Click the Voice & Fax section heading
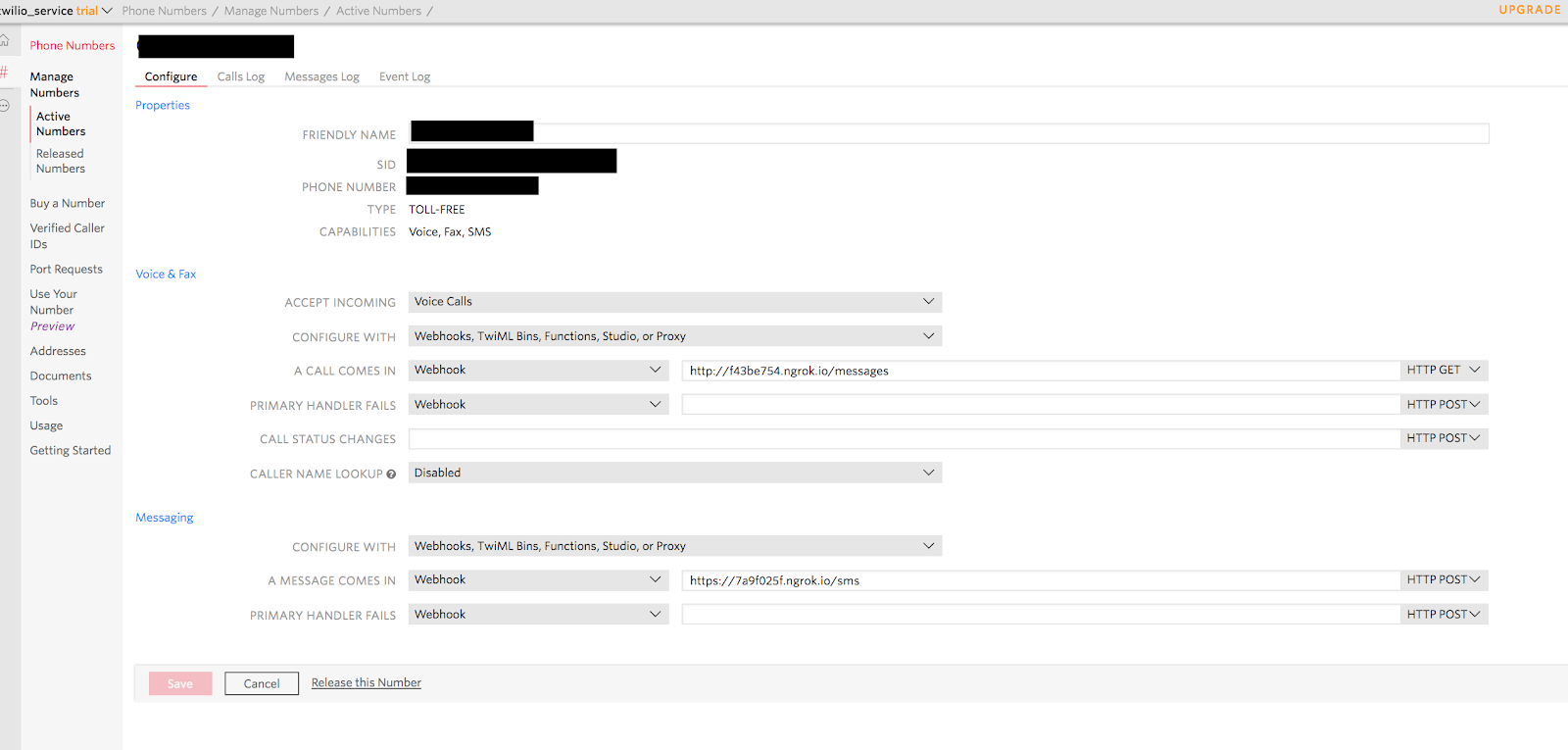The width and height of the screenshot is (1568, 750). (x=166, y=275)
